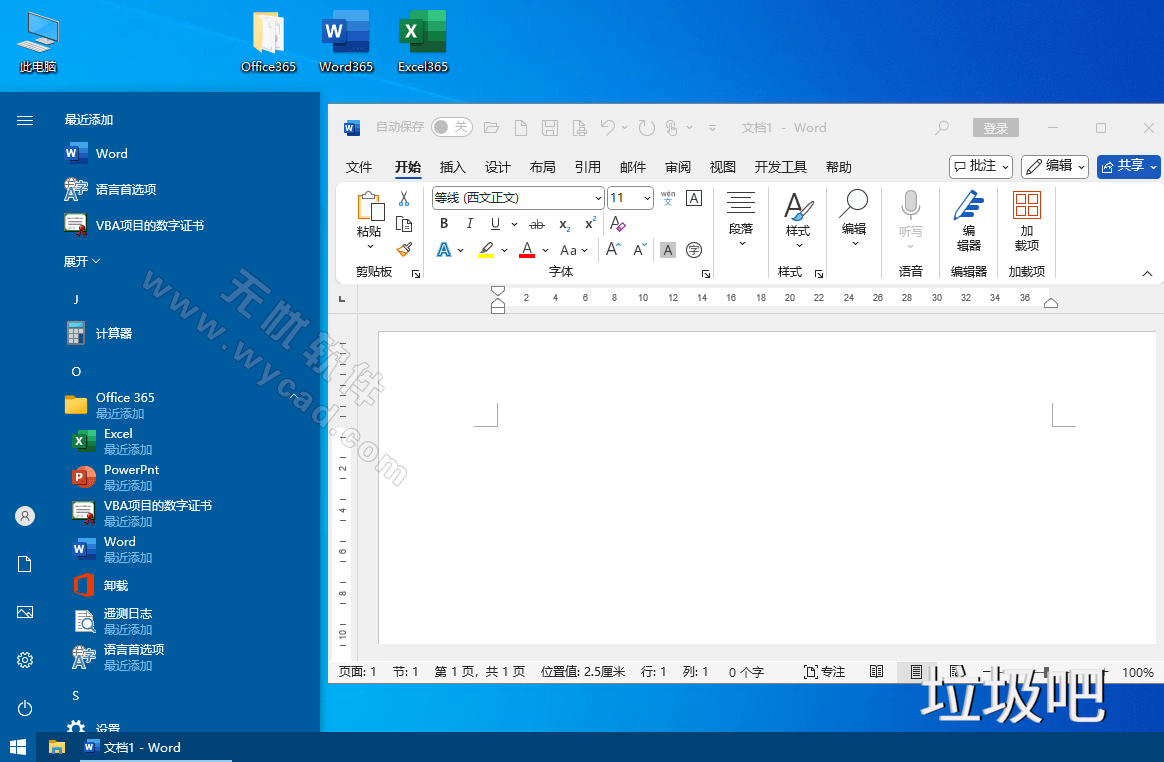
Task: Toggle the 编辑 mode button
Action: (1054, 166)
